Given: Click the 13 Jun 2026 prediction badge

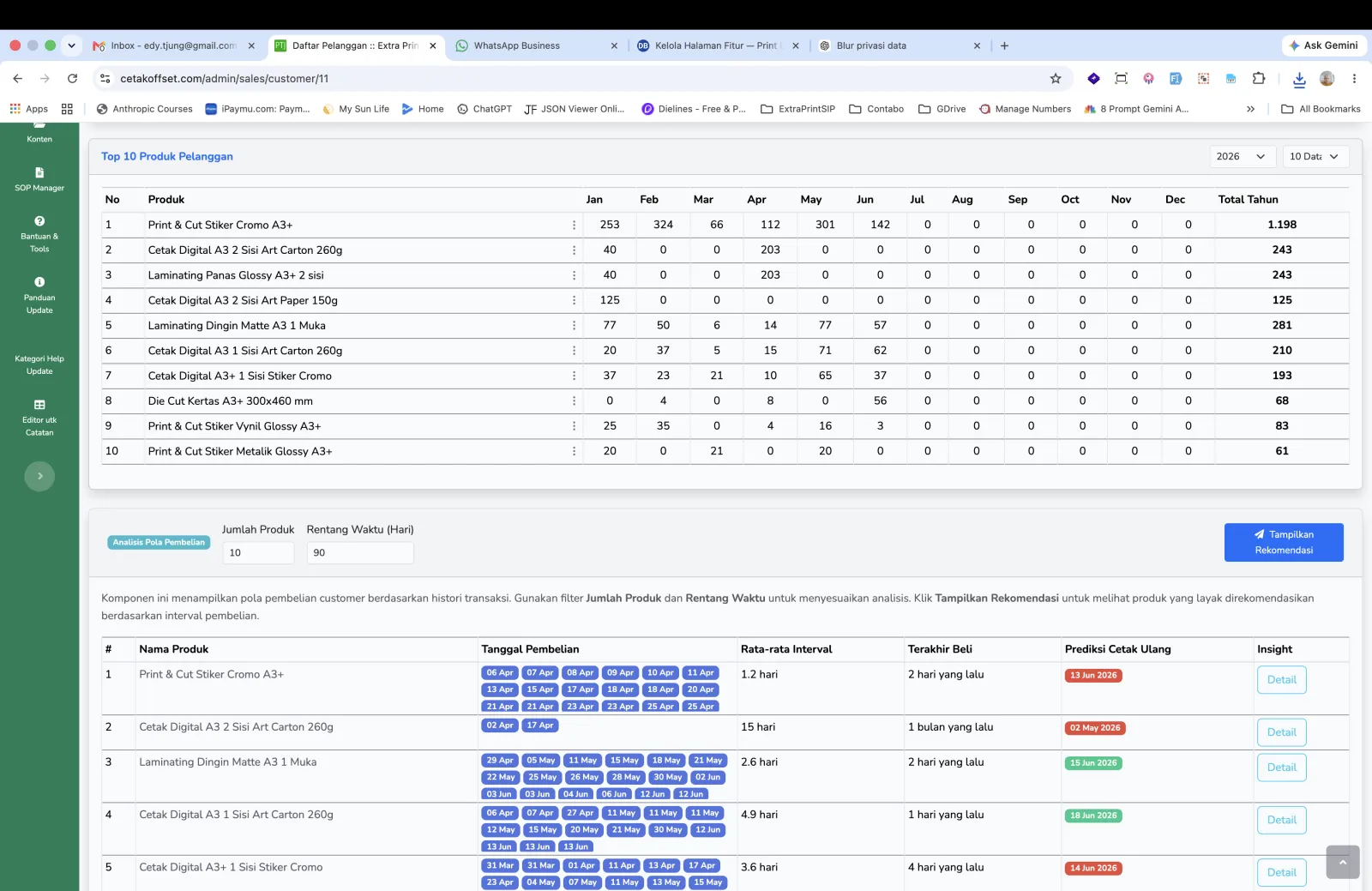Looking at the screenshot, I should tap(1093, 675).
